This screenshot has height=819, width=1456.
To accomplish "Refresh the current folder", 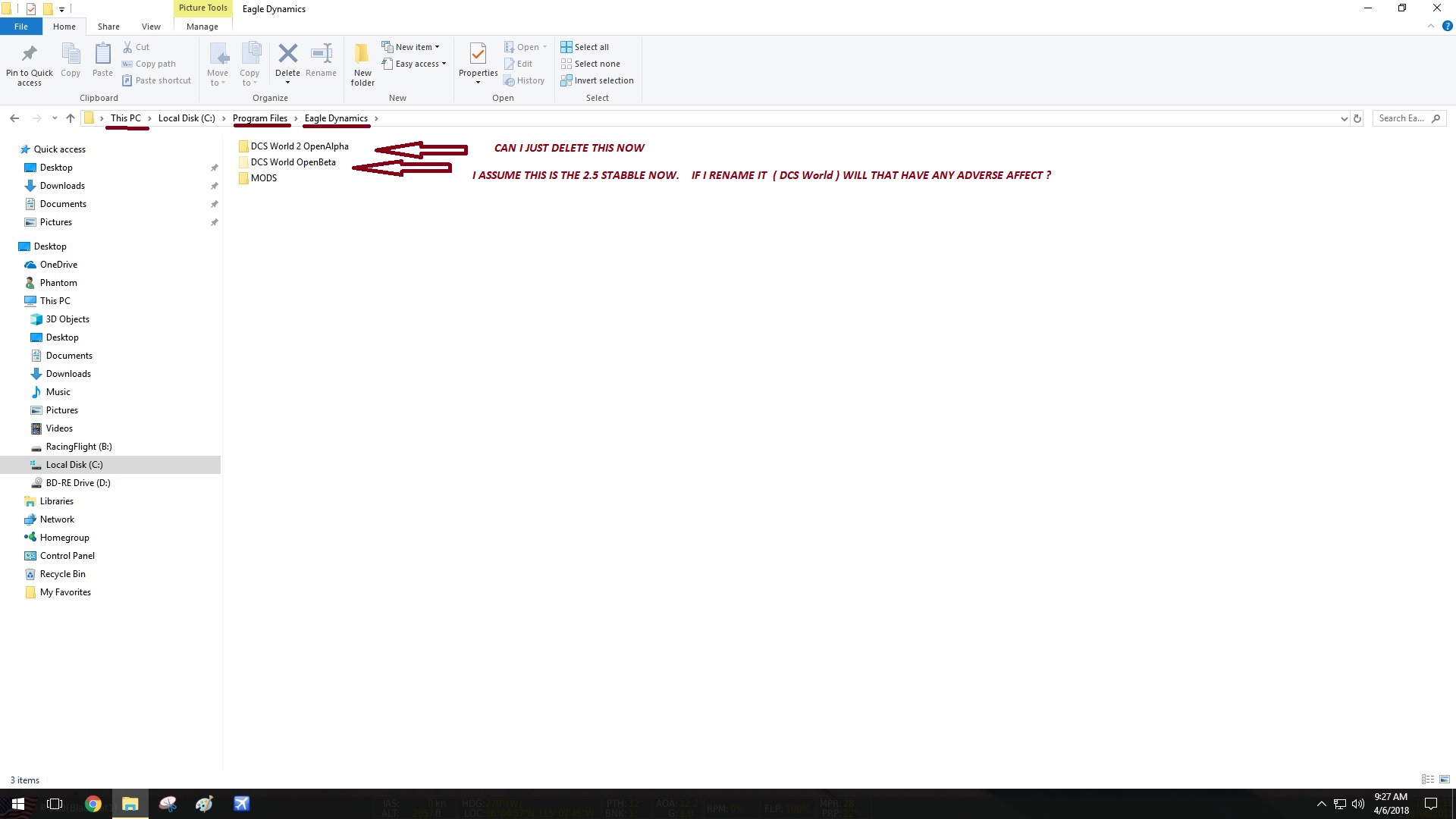I will coord(1357,118).
